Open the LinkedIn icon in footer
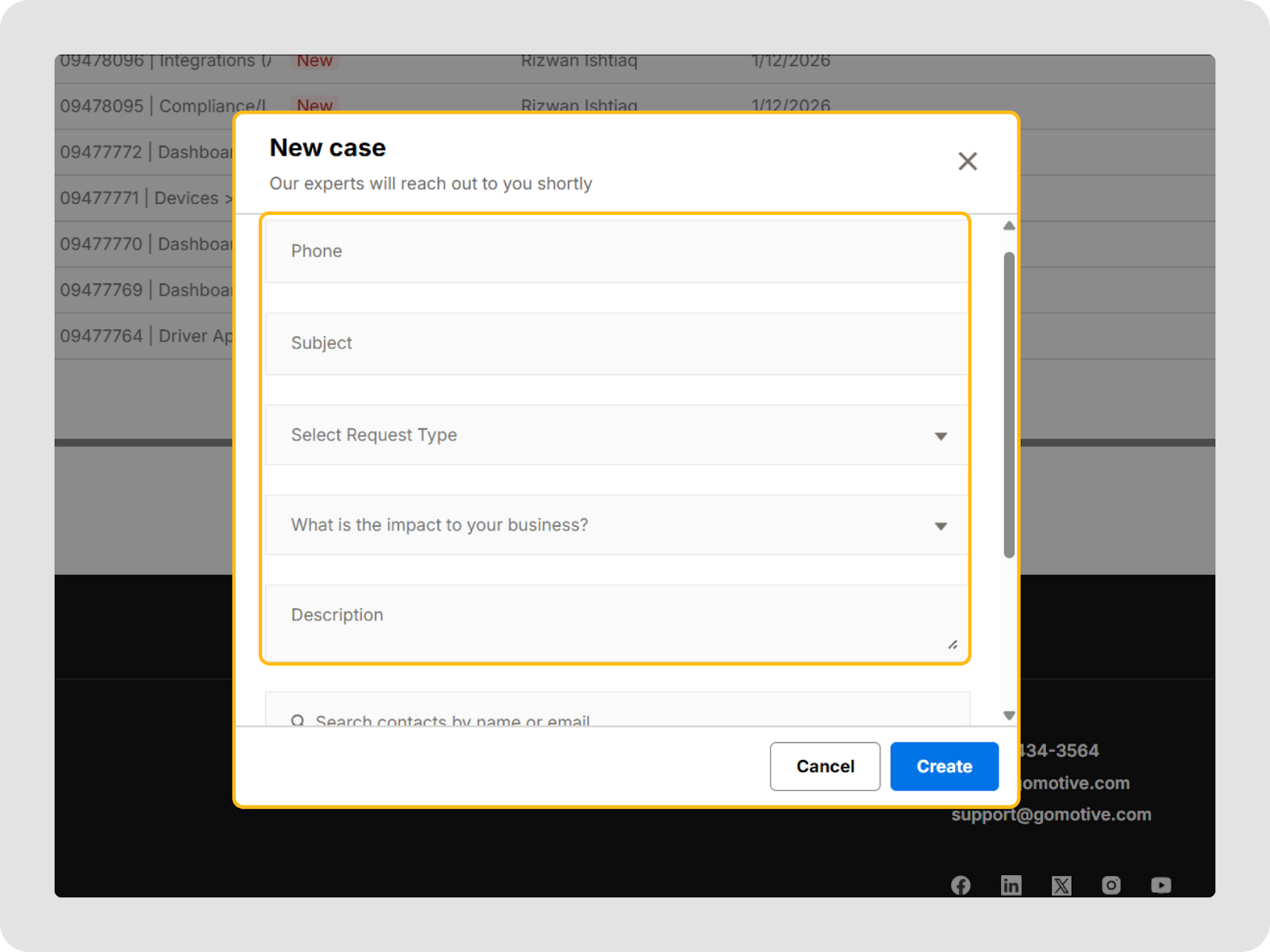This screenshot has width=1270, height=952. [x=1010, y=885]
